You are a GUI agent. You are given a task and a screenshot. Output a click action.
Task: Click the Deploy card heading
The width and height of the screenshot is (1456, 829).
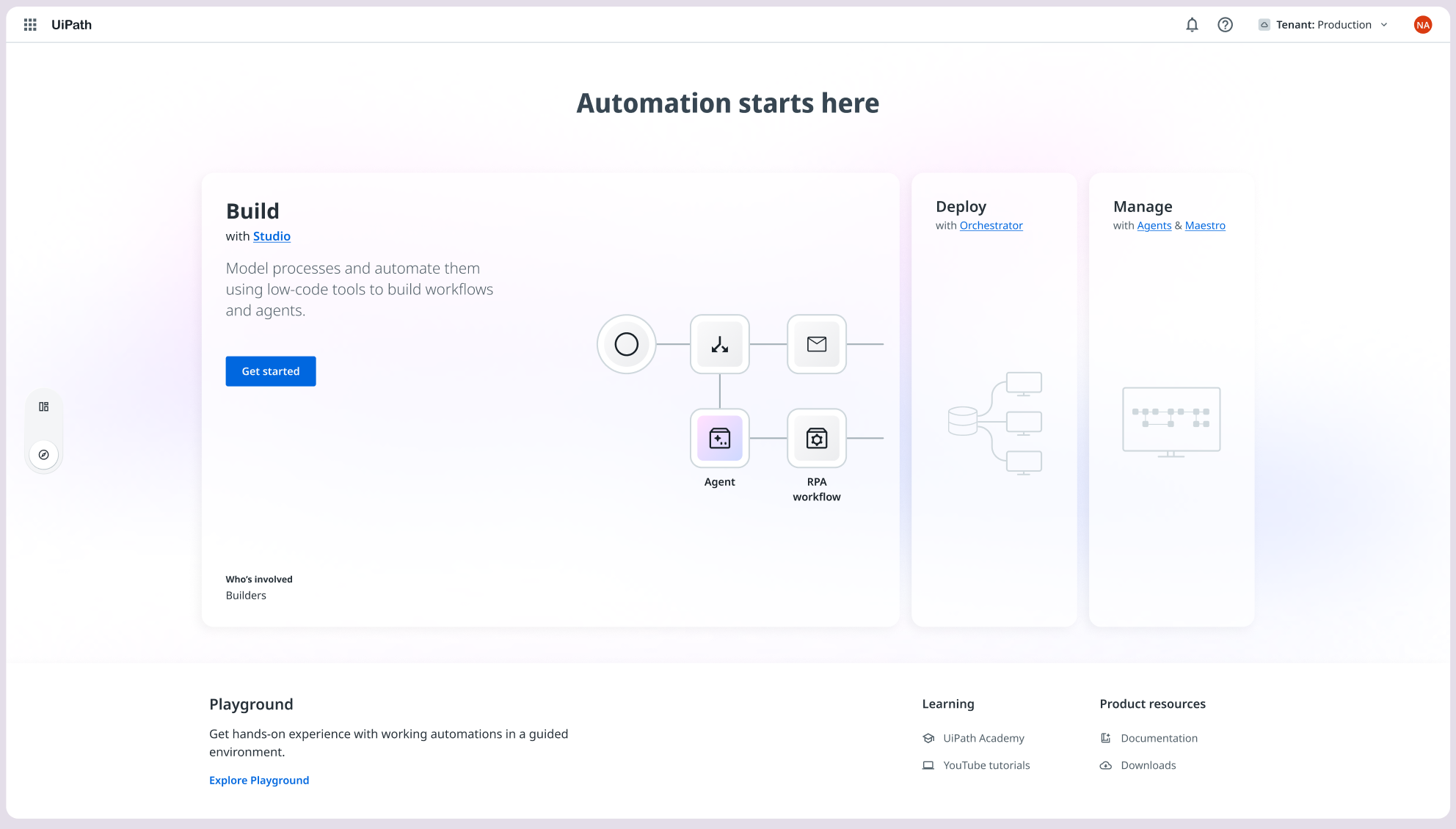pos(961,206)
